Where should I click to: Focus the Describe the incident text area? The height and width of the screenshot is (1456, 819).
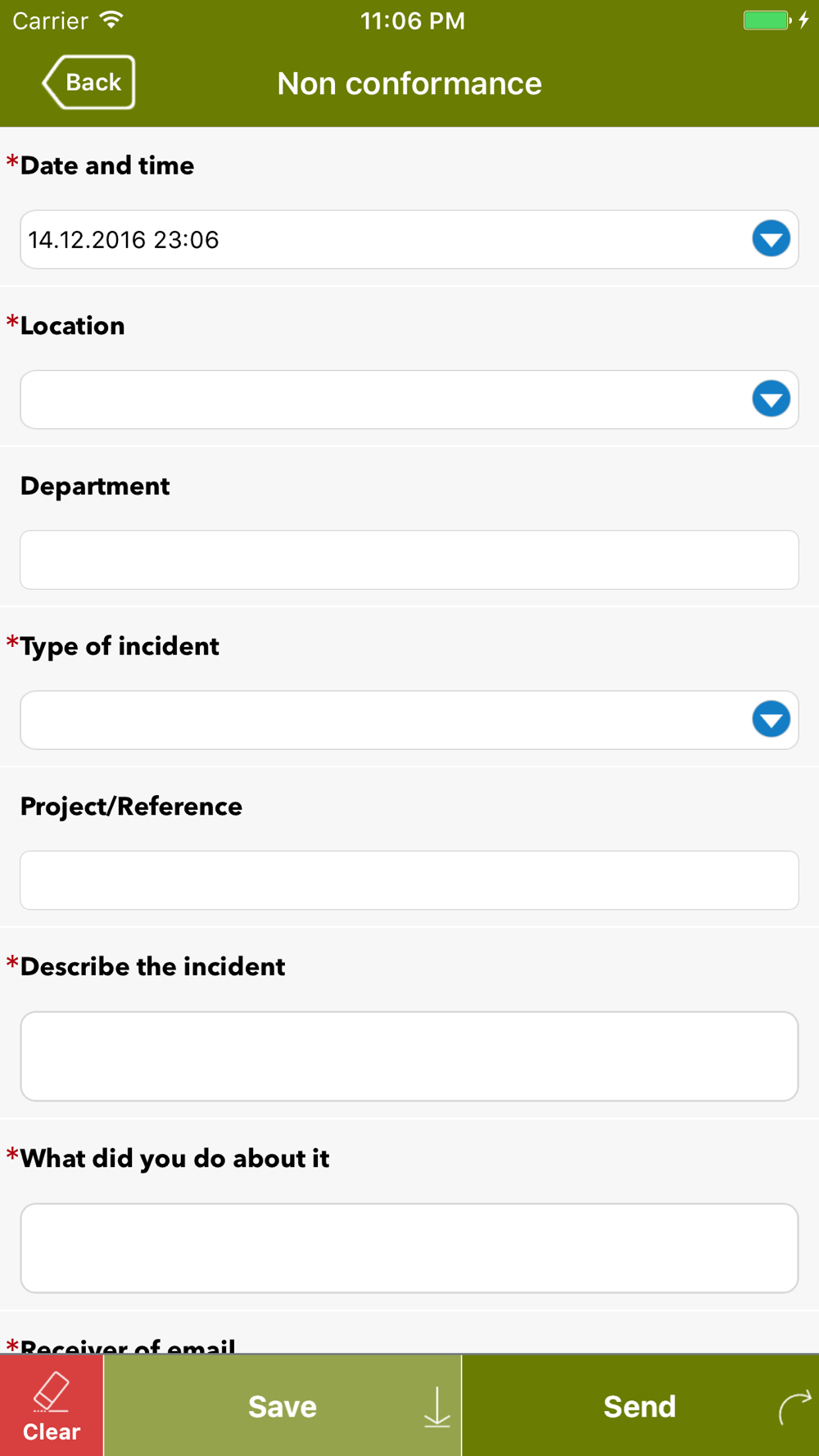(409, 1056)
